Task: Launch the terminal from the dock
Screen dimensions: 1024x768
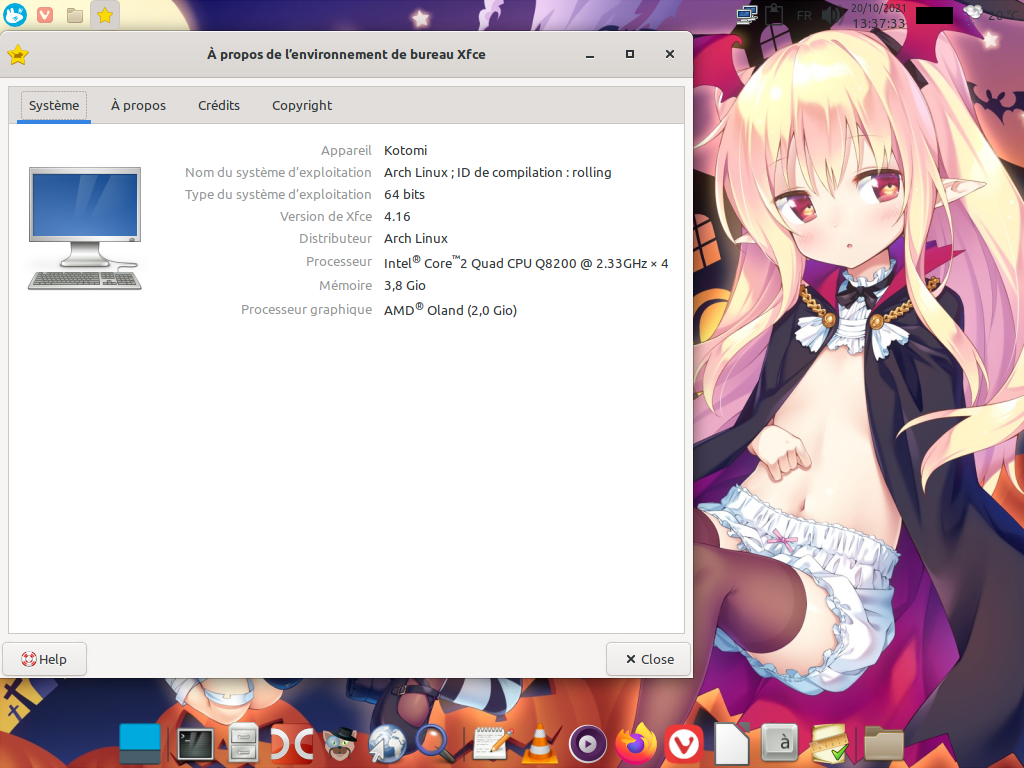Action: (195, 744)
